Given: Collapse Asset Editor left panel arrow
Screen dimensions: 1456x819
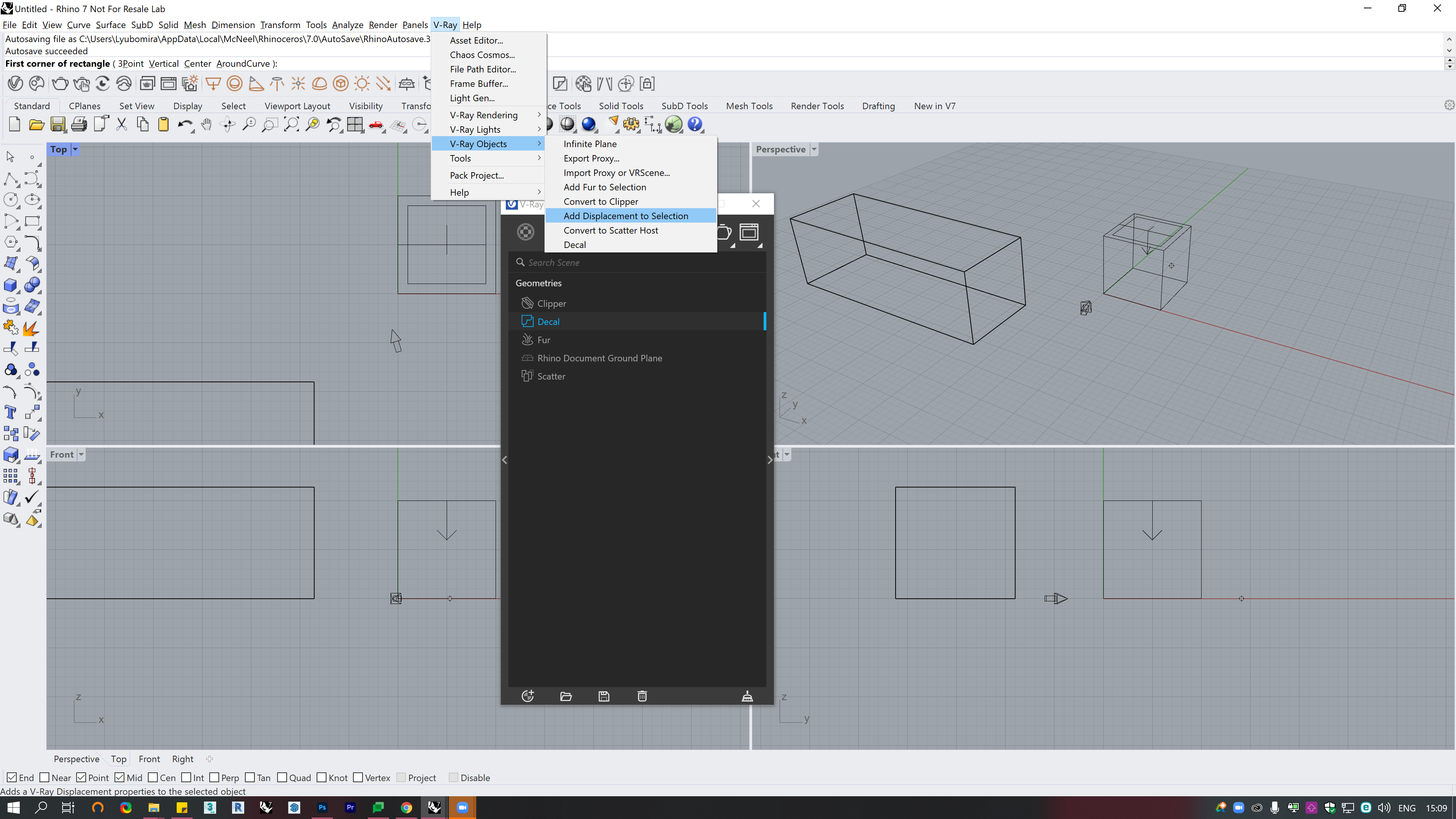Looking at the screenshot, I should click(x=505, y=460).
